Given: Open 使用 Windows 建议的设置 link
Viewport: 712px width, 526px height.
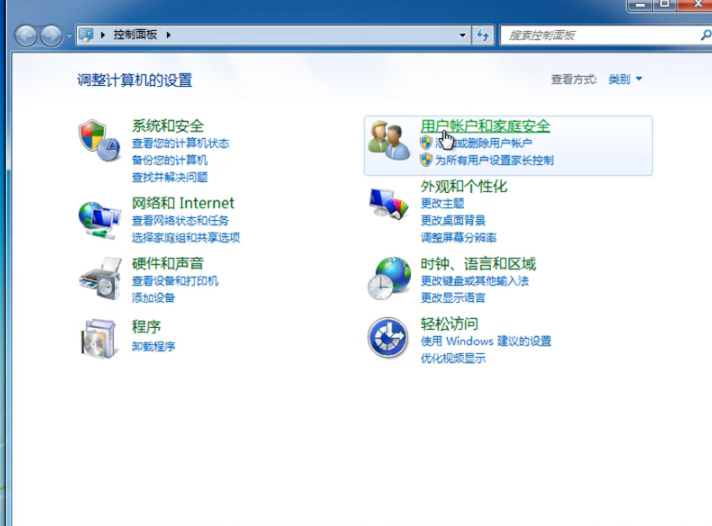Looking at the screenshot, I should point(486,341).
